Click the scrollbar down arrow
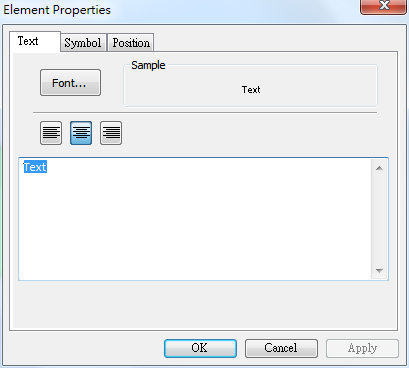Viewport: 409px width, 368px height. pos(379,271)
